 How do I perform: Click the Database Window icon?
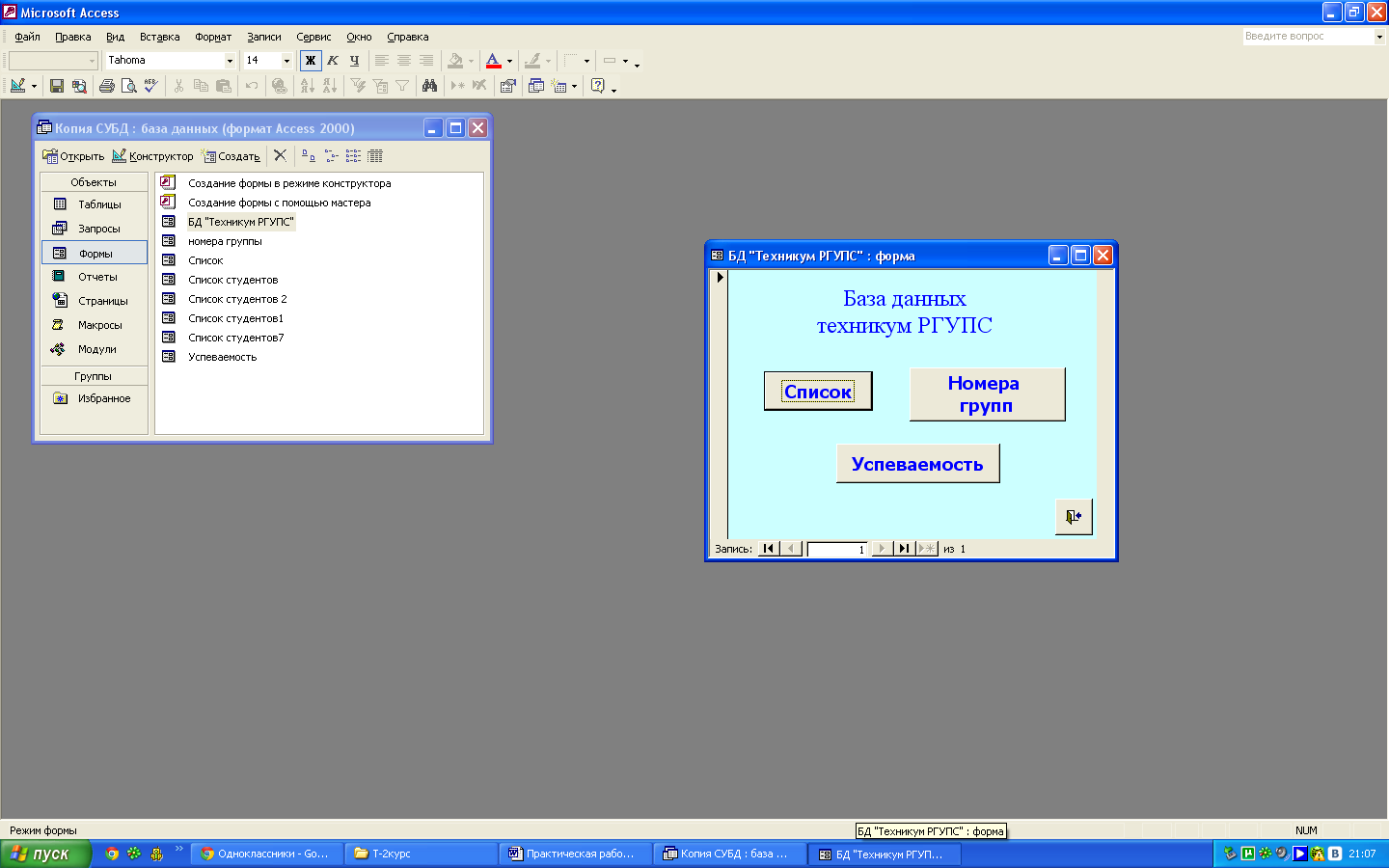tap(536, 86)
